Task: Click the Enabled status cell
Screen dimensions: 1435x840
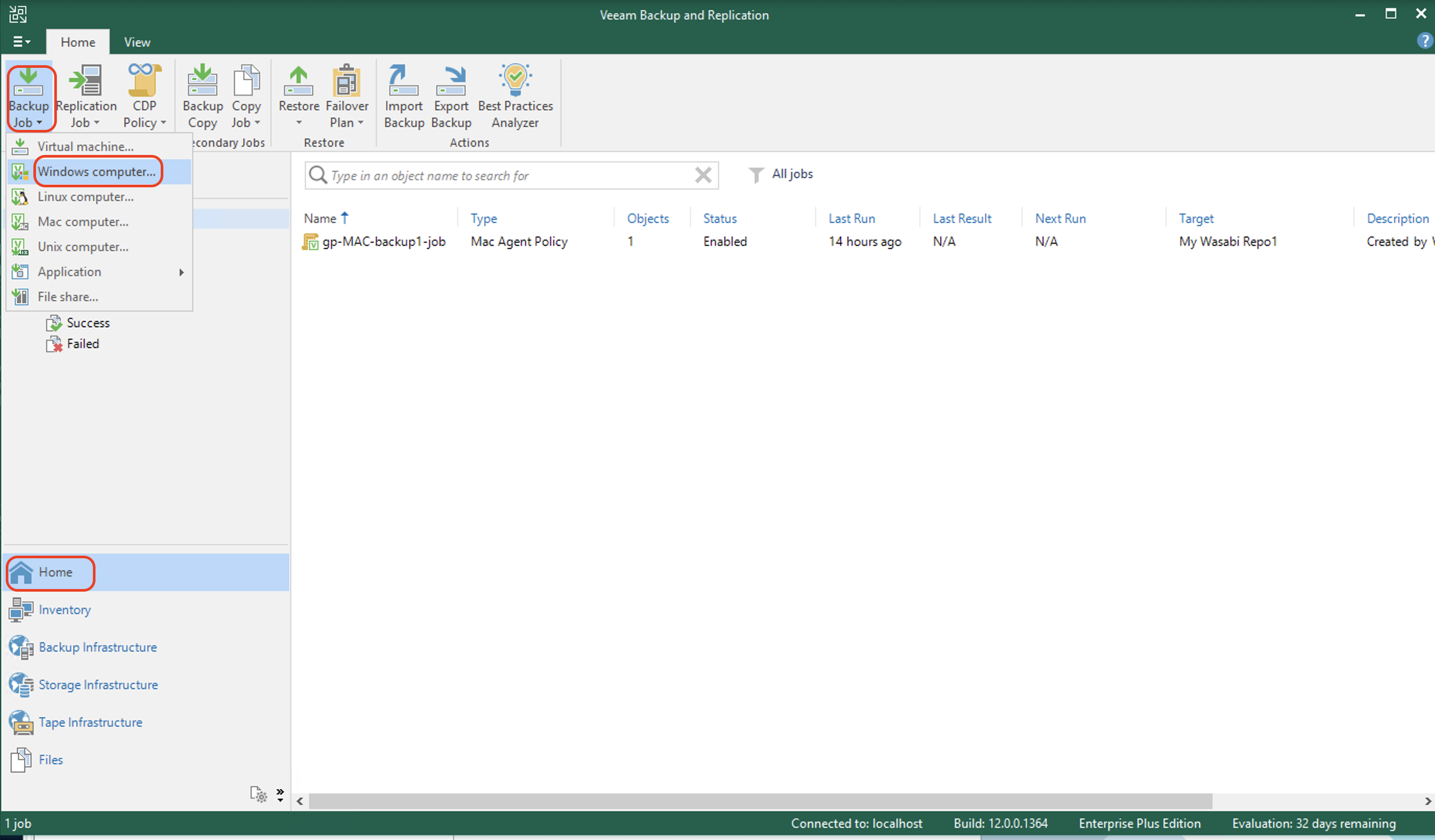Action: coord(725,242)
